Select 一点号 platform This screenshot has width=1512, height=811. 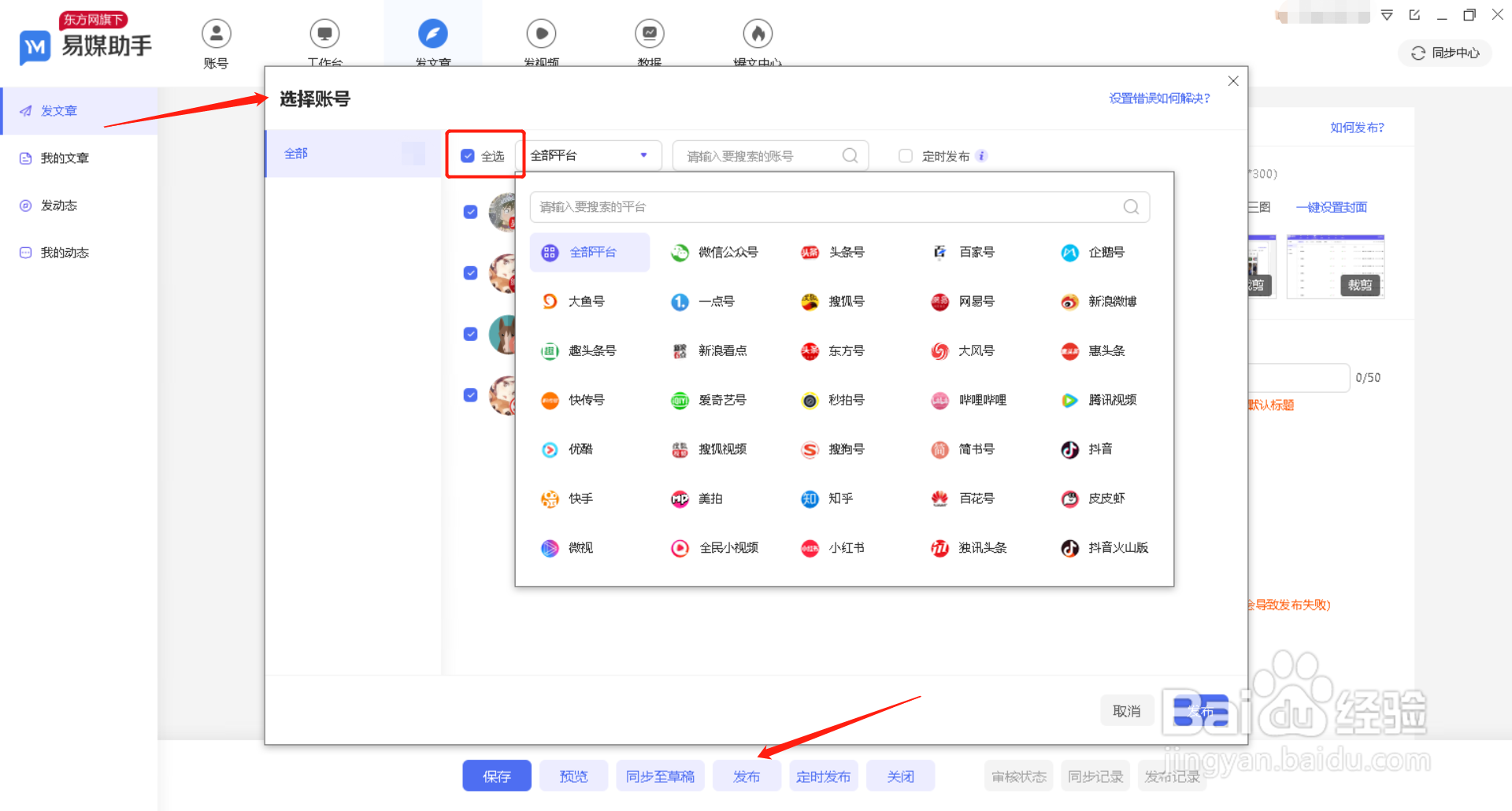[702, 302]
